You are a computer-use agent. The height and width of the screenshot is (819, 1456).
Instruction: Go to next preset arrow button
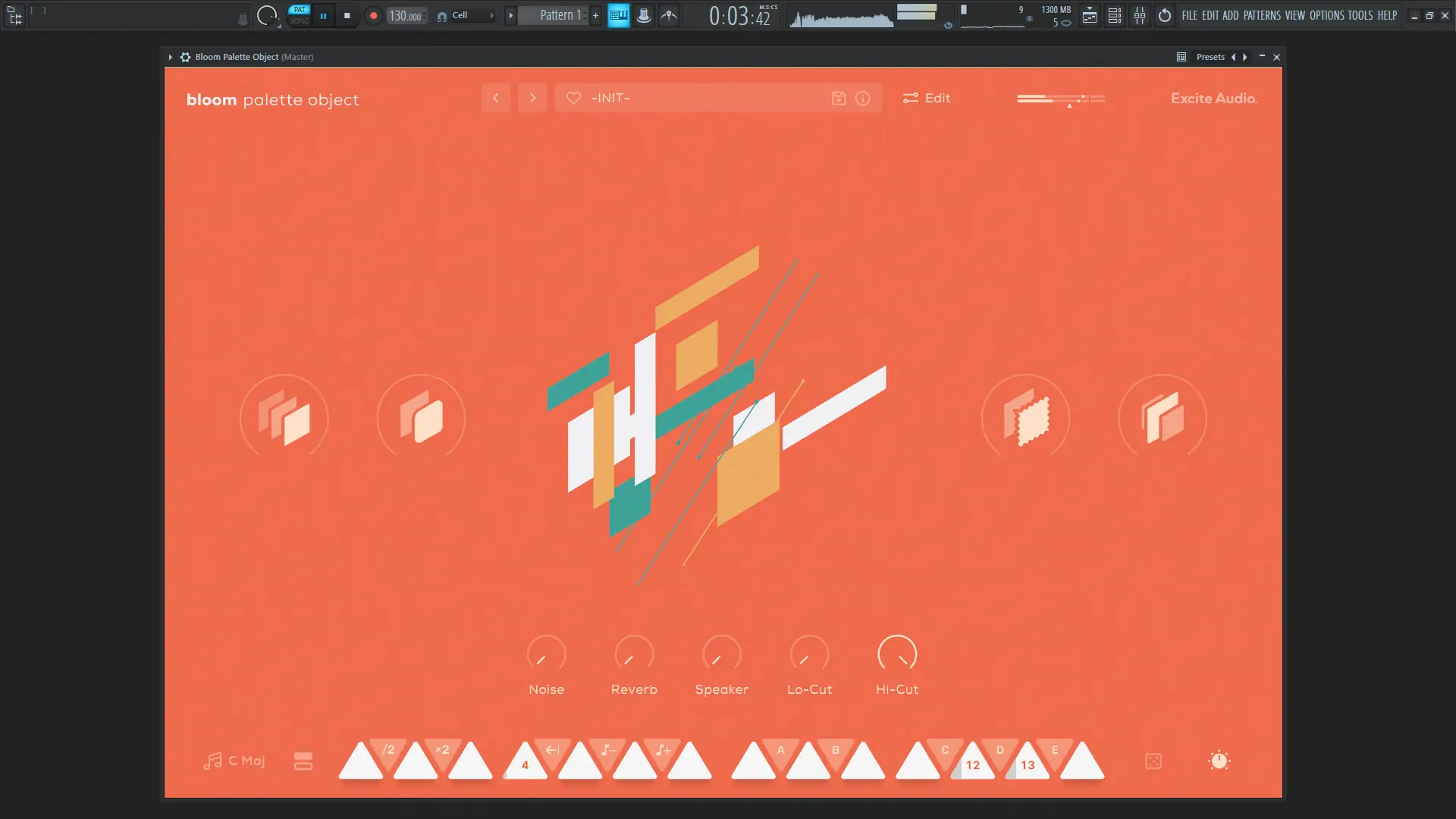532,98
